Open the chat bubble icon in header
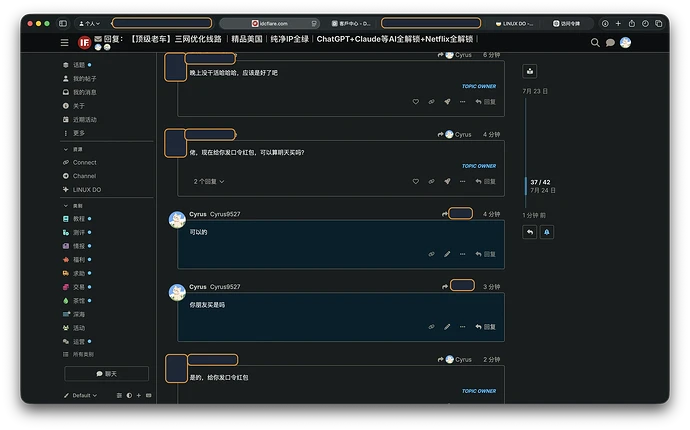690x430 pixels. (x=610, y=43)
